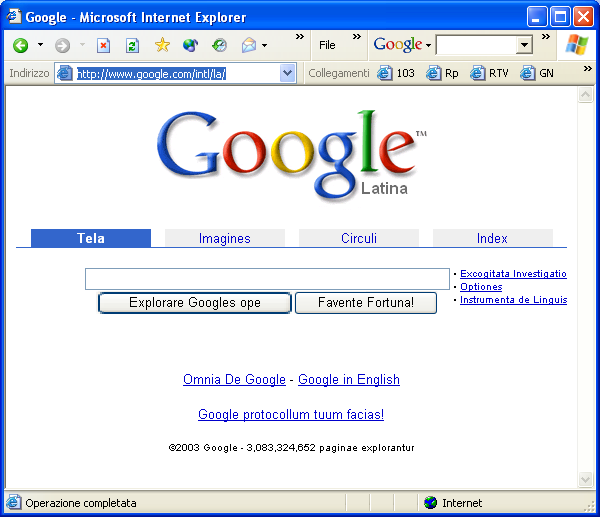Open the File menu
600x517 pixels.
[327, 45]
